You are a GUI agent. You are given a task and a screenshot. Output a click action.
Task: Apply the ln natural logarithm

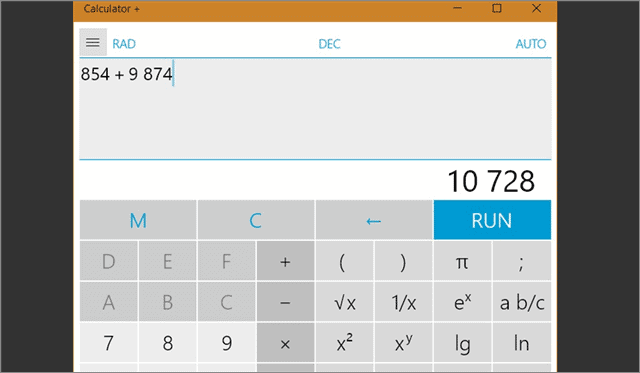click(522, 343)
